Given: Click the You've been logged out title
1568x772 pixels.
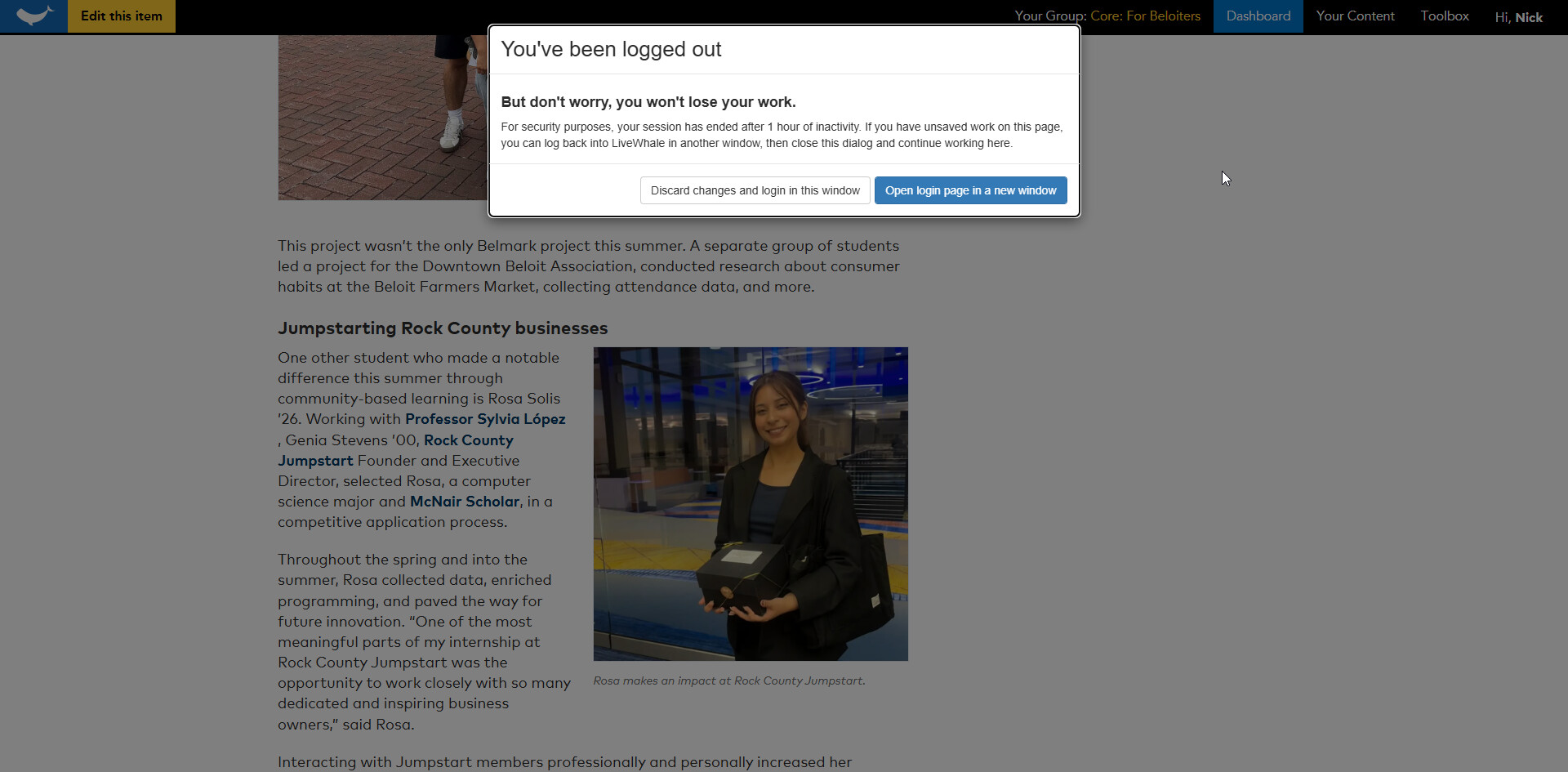Looking at the screenshot, I should pyautogui.click(x=611, y=50).
